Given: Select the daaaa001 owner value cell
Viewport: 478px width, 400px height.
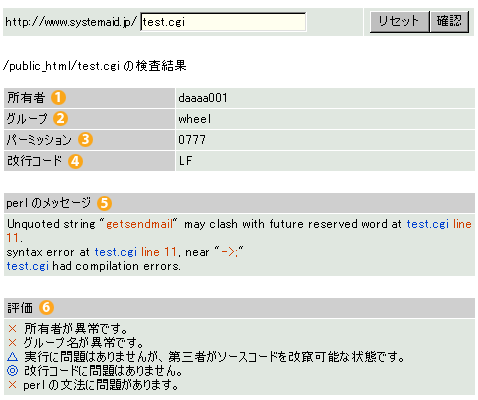Looking at the screenshot, I should (325, 98).
